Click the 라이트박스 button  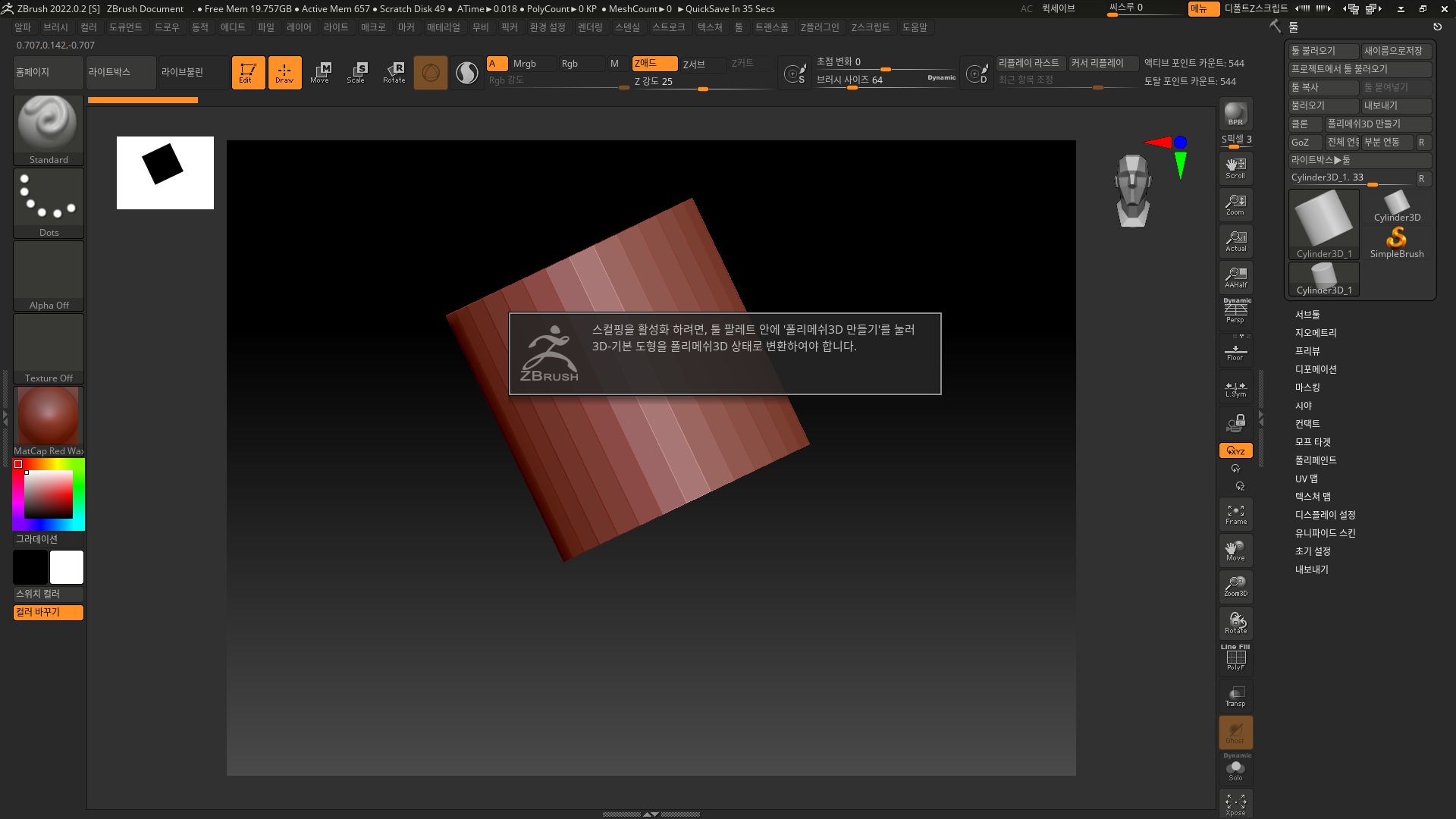click(x=121, y=73)
